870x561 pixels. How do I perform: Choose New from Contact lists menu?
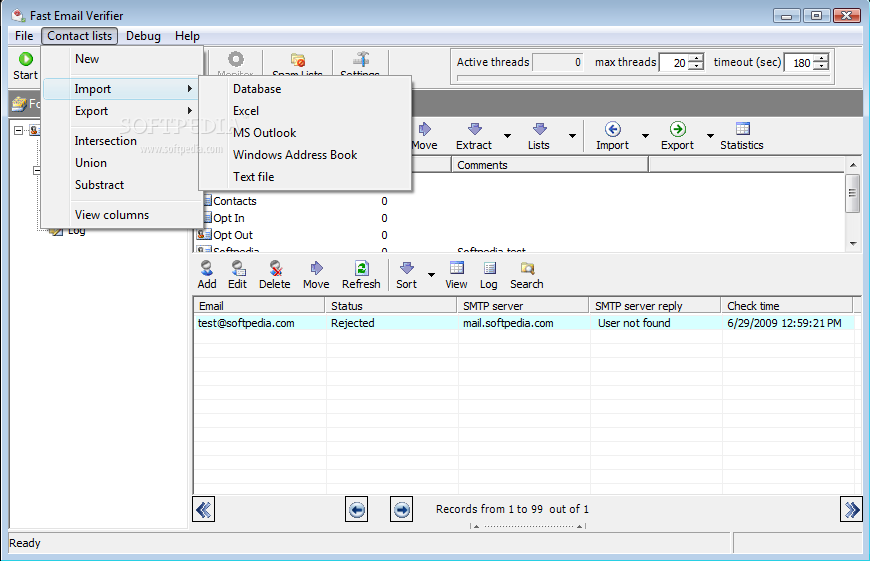pos(122,59)
